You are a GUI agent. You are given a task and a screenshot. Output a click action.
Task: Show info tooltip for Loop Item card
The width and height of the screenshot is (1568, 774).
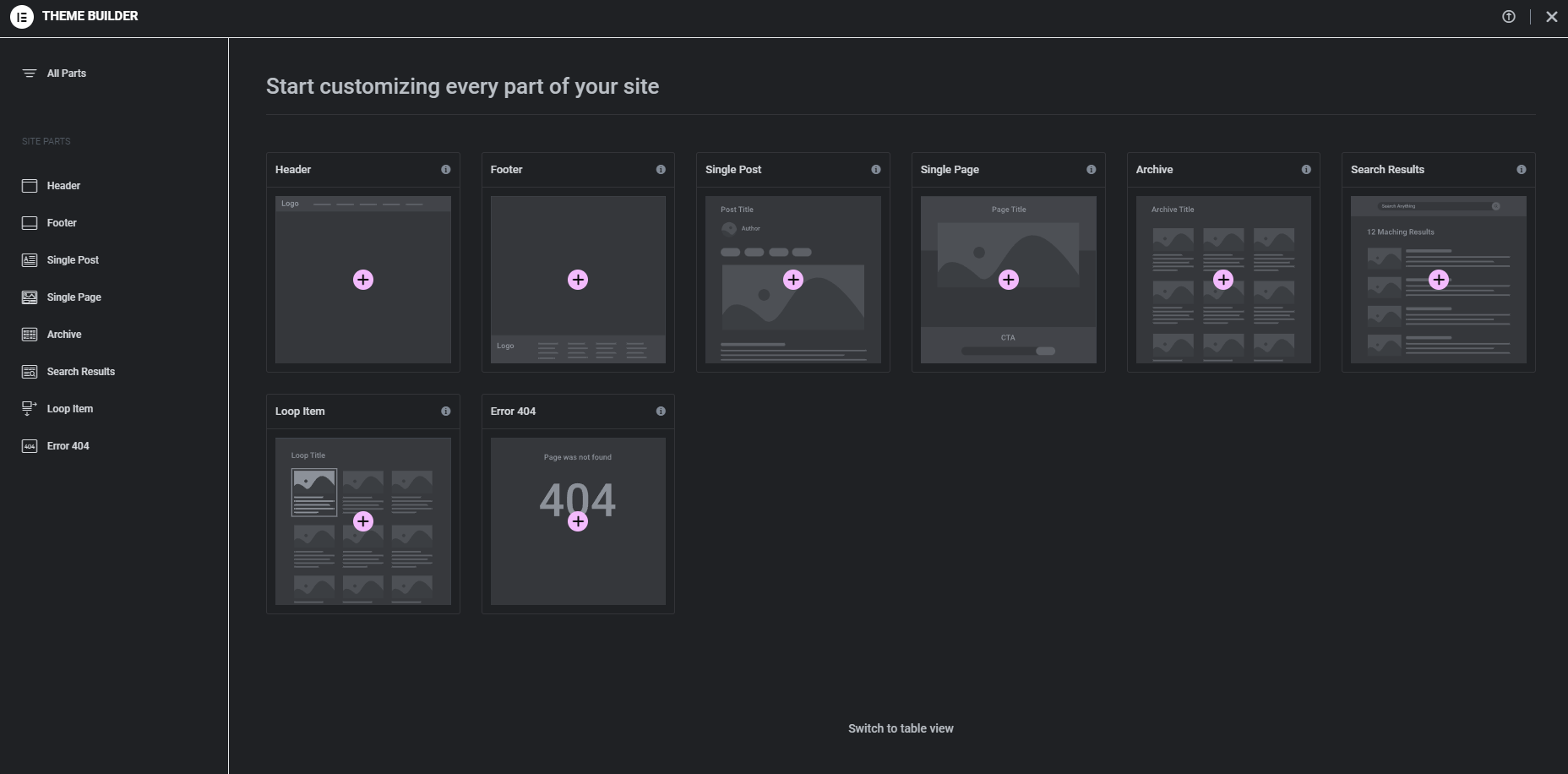[x=445, y=412]
